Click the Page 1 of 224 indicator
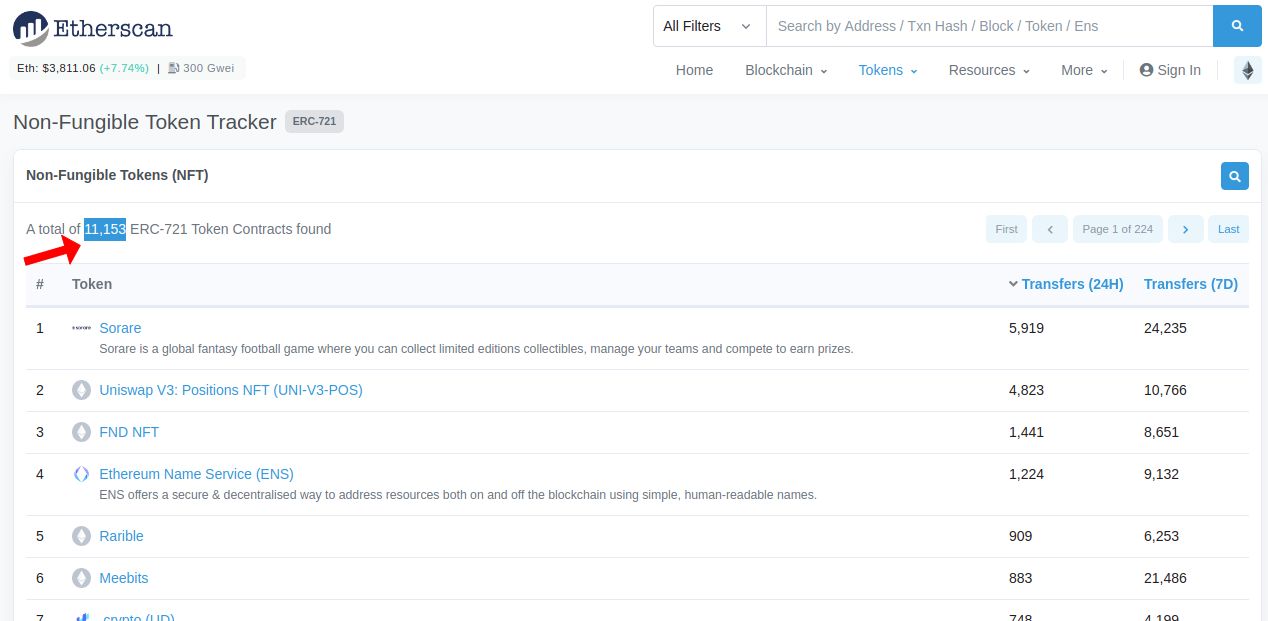Image resolution: width=1268 pixels, height=621 pixels. pyautogui.click(x=1118, y=229)
